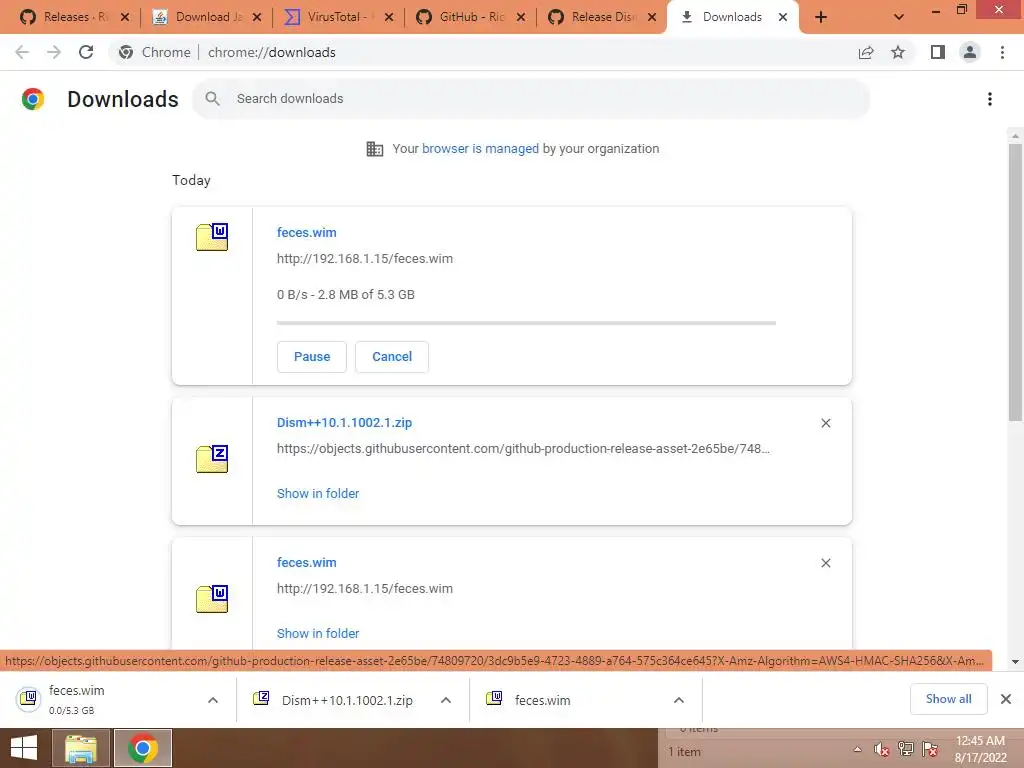Open the 'browser is managed' link
Viewport: 1024px width, 768px height.
pos(480,148)
